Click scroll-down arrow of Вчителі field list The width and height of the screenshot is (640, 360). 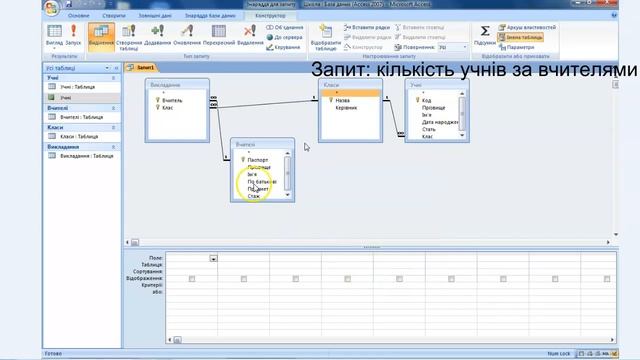point(287,195)
